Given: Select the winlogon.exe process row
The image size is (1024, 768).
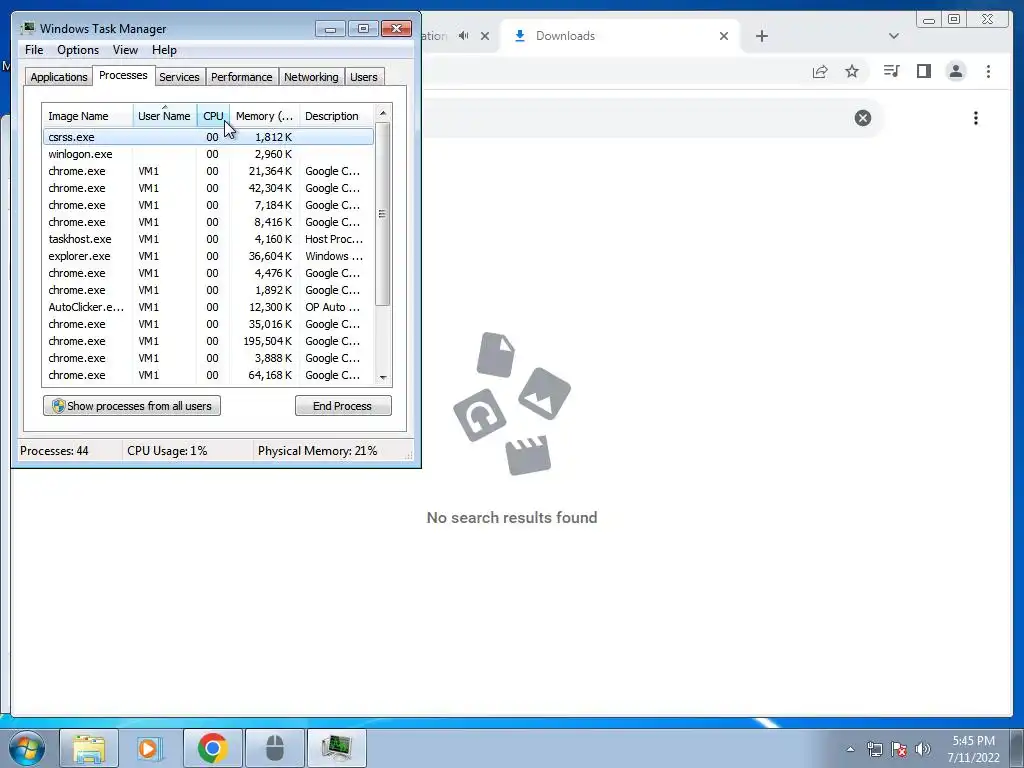Looking at the screenshot, I should [x=208, y=154].
